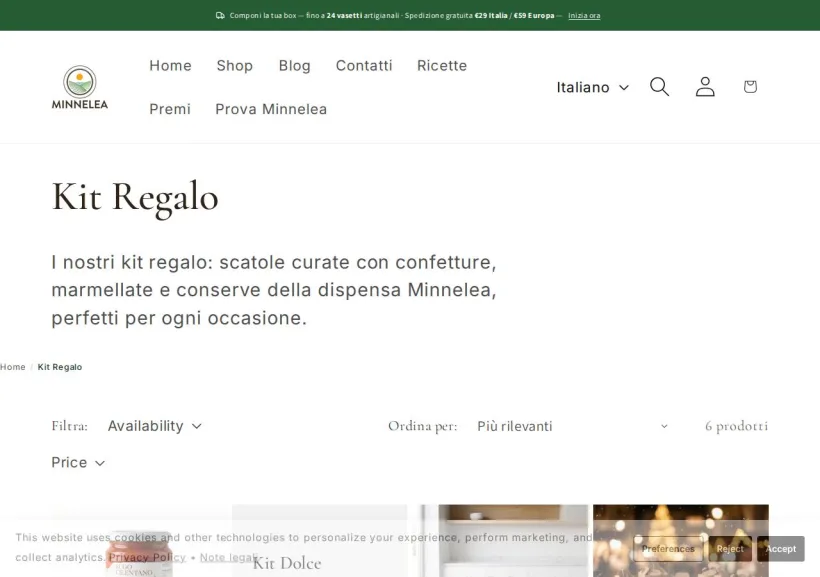Open cookie Preferences
This screenshot has width=820, height=577.
pos(668,549)
